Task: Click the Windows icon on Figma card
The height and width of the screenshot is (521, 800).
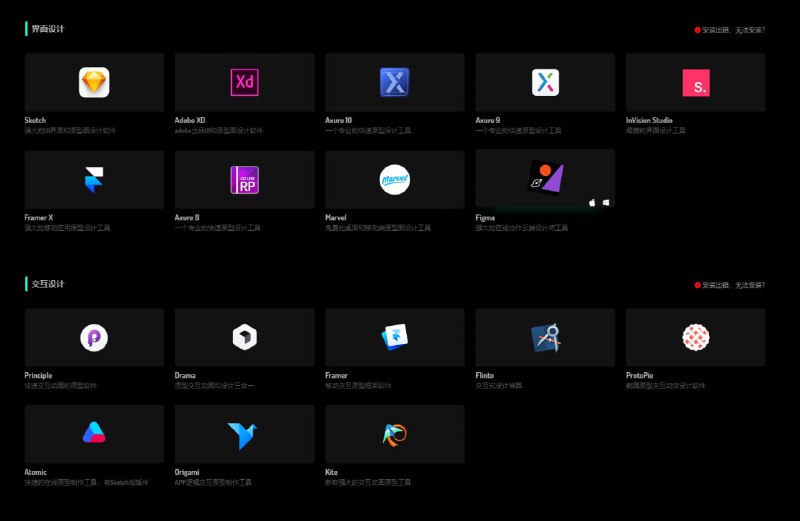Action: (606, 202)
